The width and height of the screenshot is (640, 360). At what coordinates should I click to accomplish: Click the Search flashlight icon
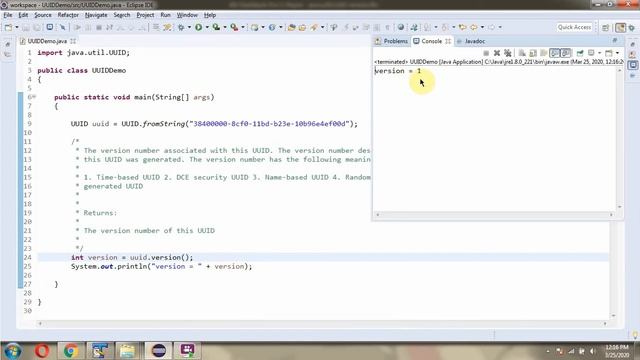[314, 27]
